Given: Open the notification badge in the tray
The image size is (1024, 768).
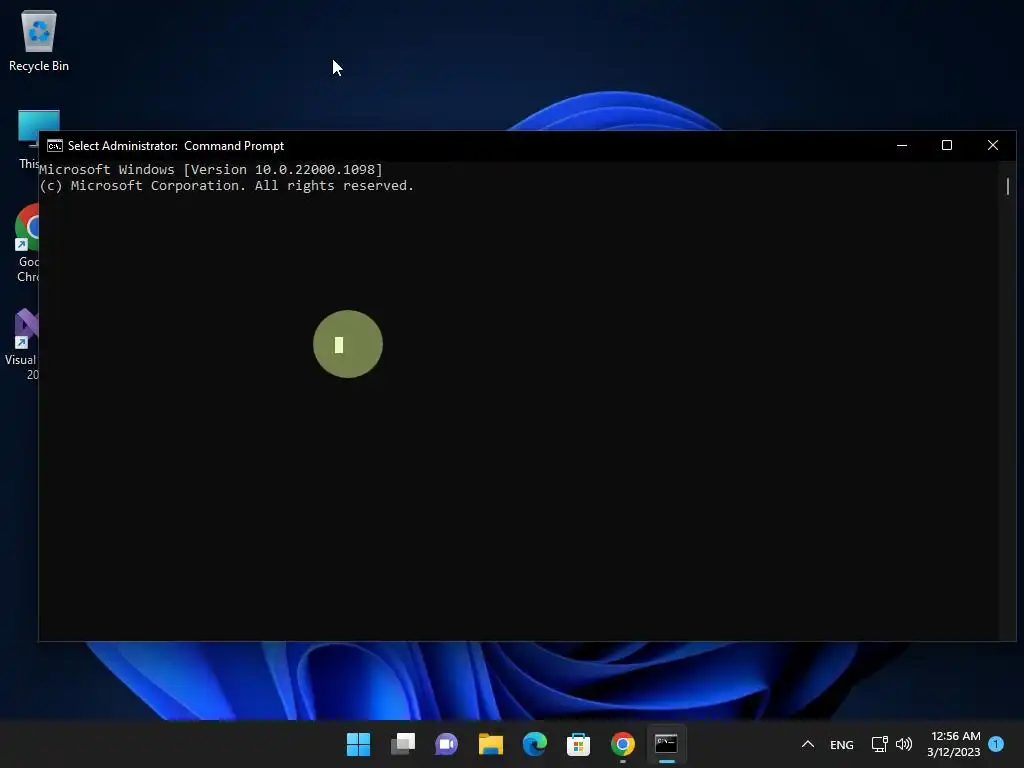Looking at the screenshot, I should [x=996, y=744].
